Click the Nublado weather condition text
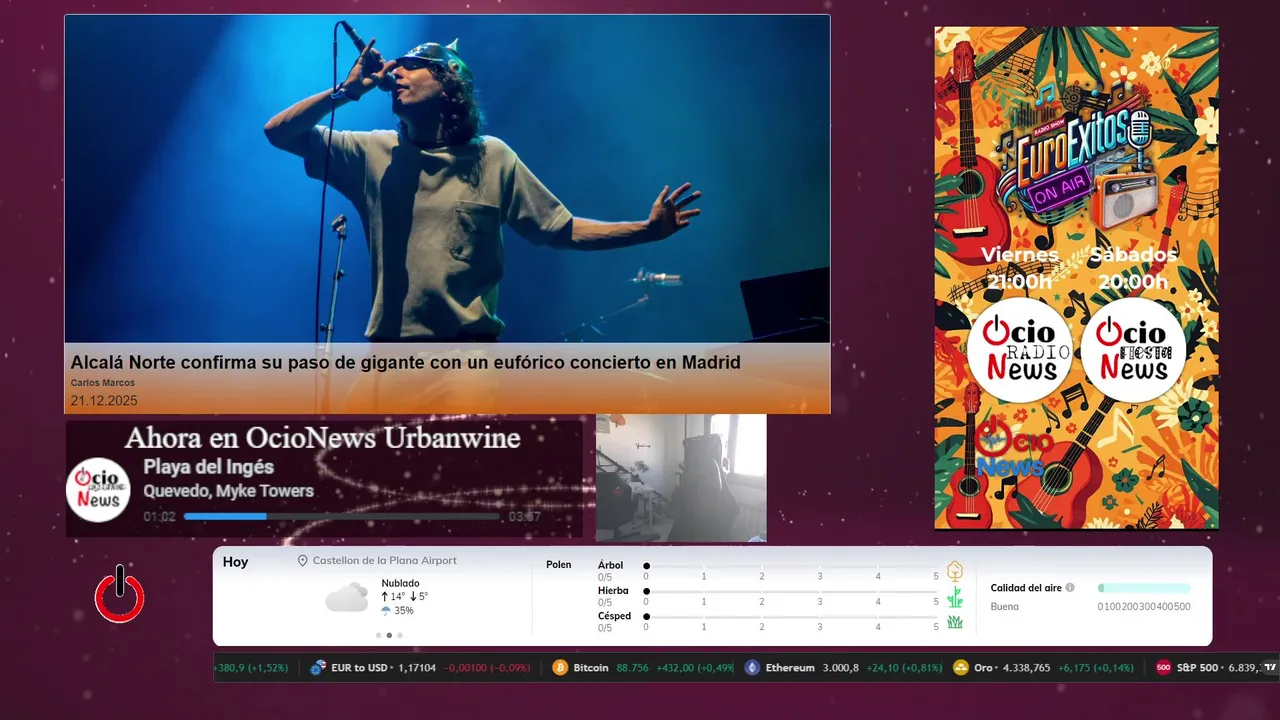 click(400, 583)
